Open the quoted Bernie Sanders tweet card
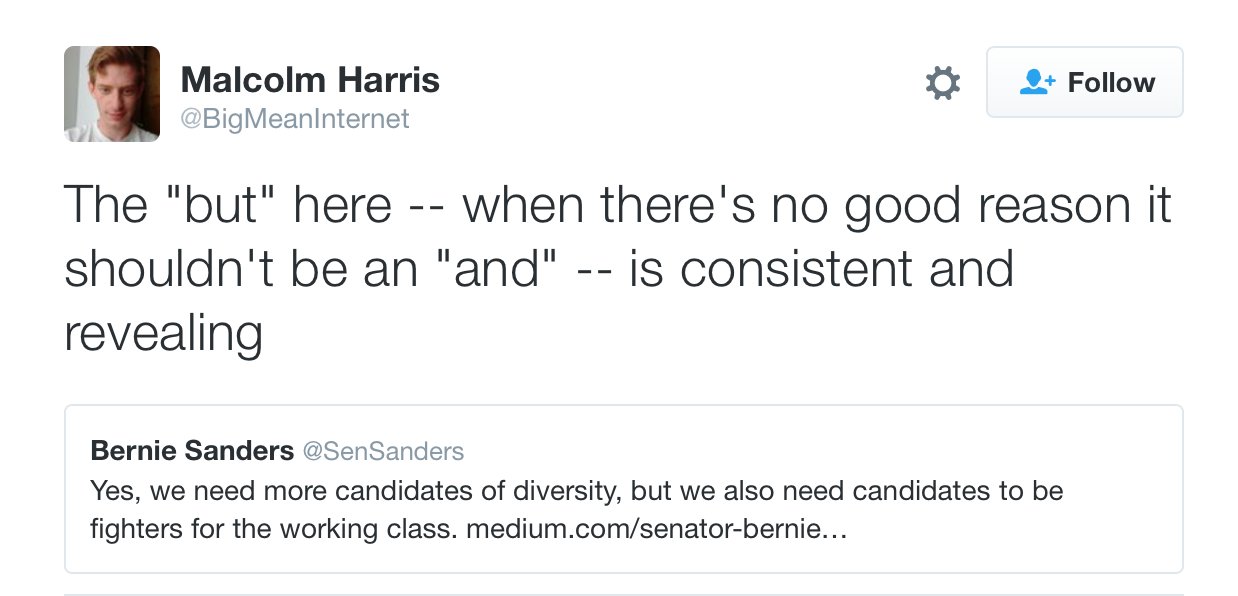Viewport: 1238px width, 596px height. tap(624, 489)
